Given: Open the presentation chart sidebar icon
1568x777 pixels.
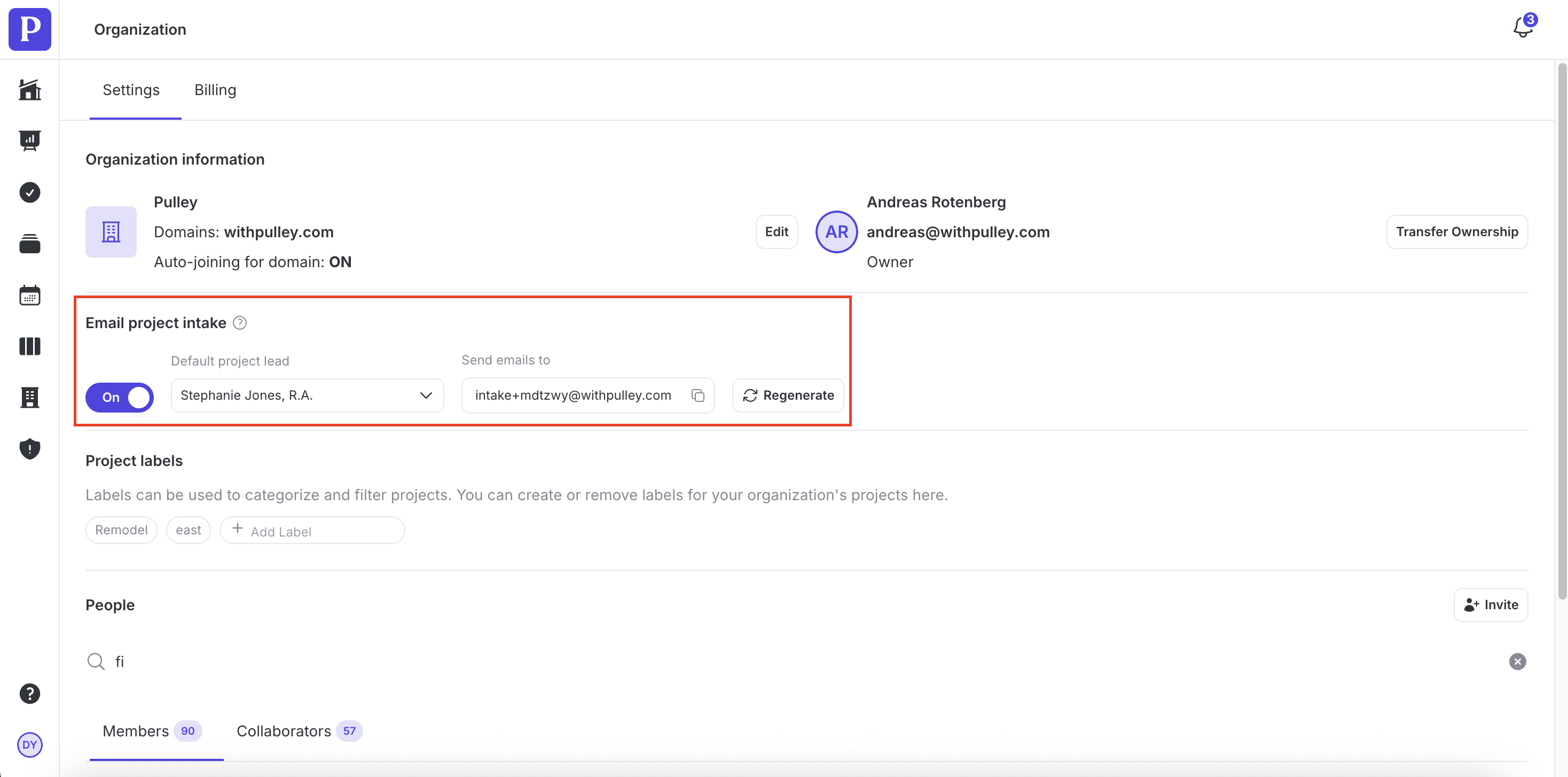Looking at the screenshot, I should 29,141.
